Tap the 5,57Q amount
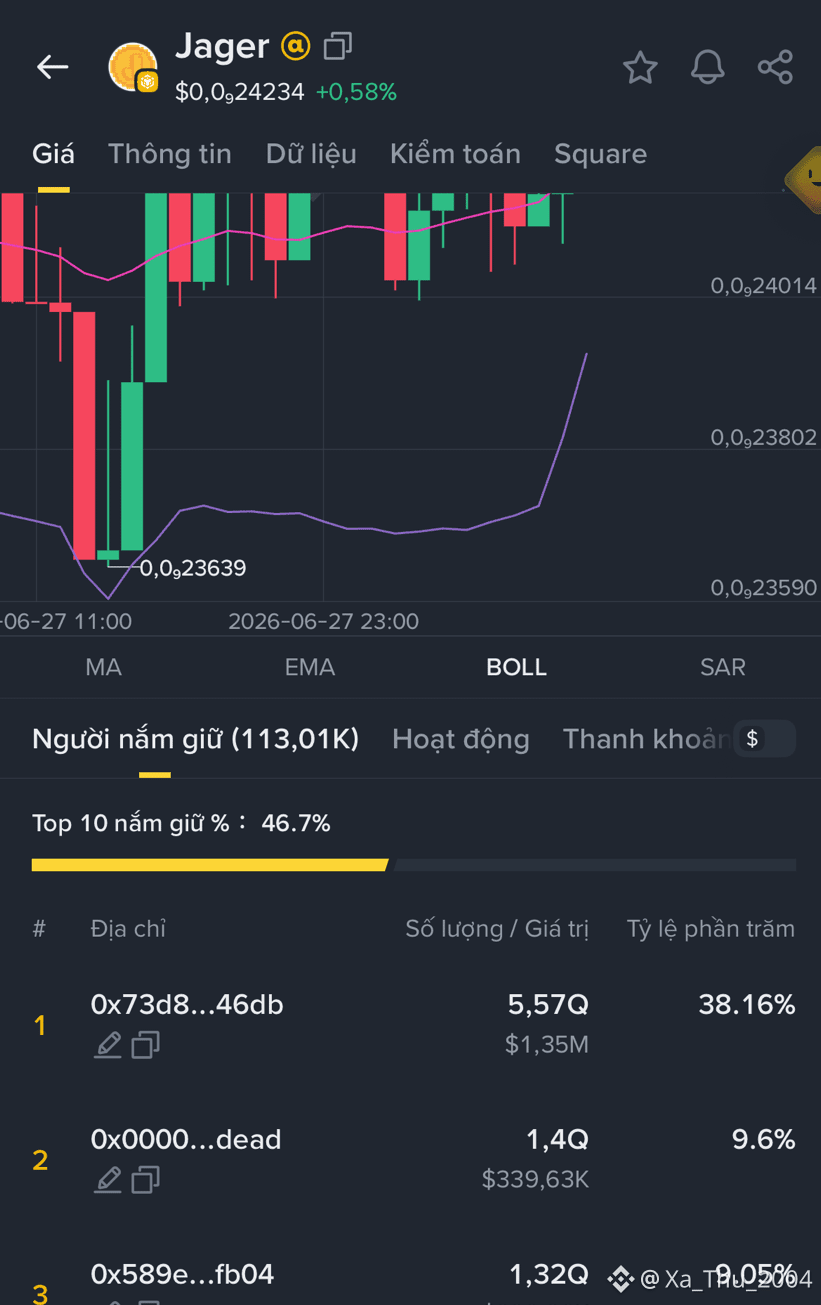 click(x=548, y=1004)
